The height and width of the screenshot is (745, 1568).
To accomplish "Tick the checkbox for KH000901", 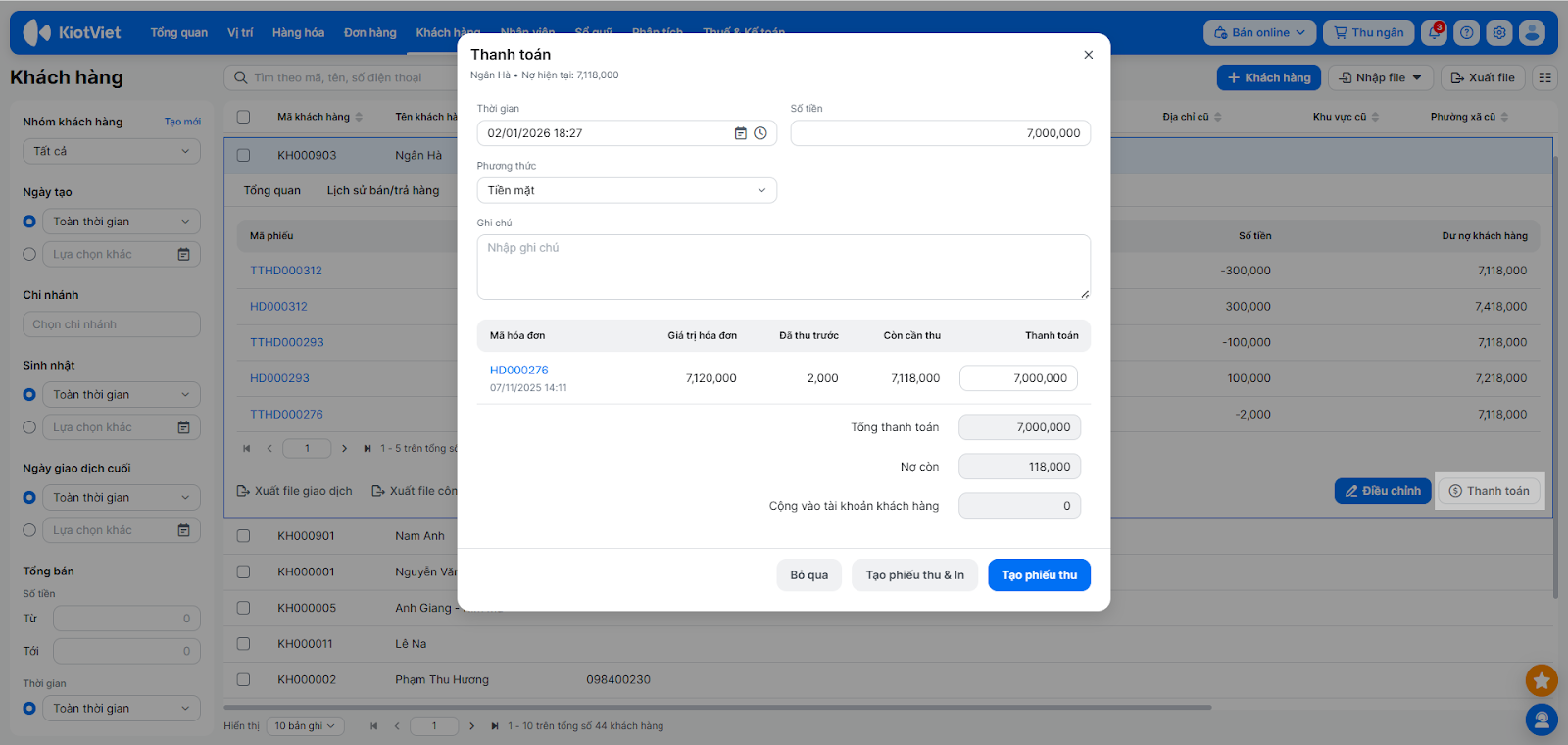I will 243,536.
